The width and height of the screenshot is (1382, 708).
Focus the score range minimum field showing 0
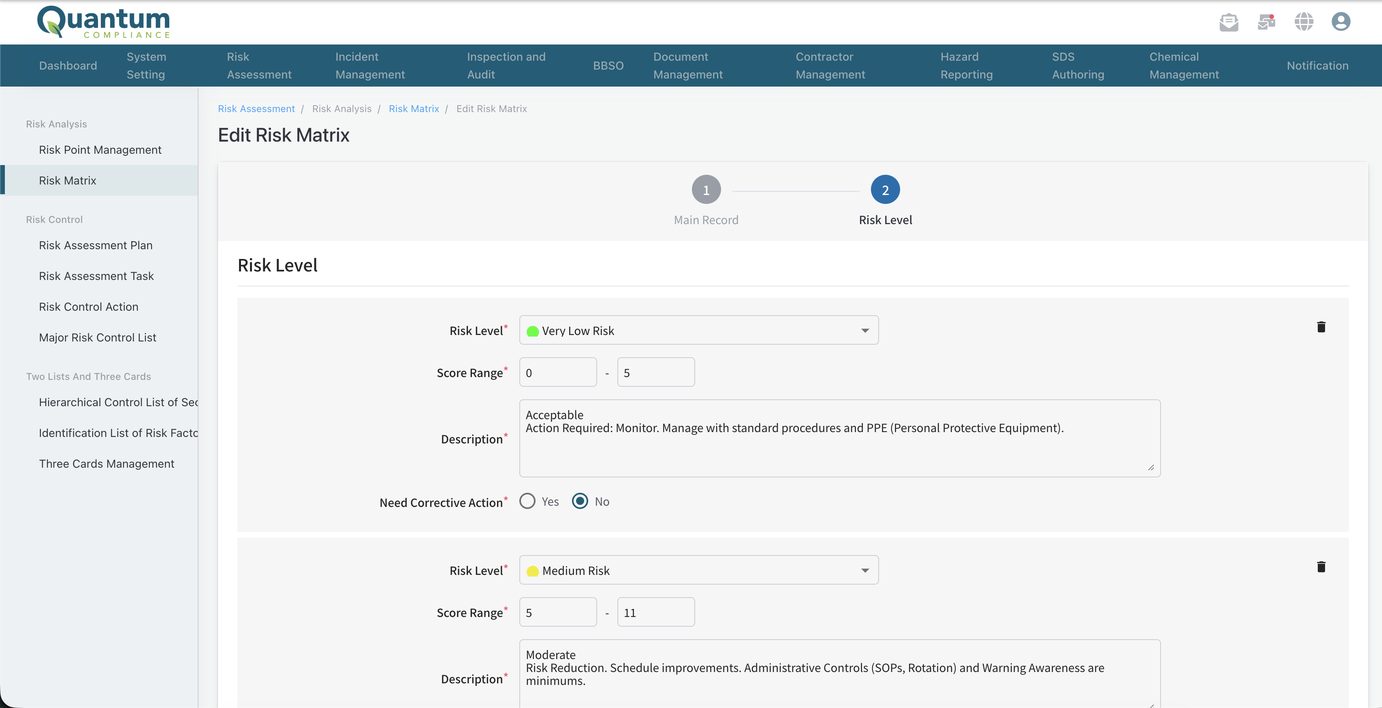(558, 372)
